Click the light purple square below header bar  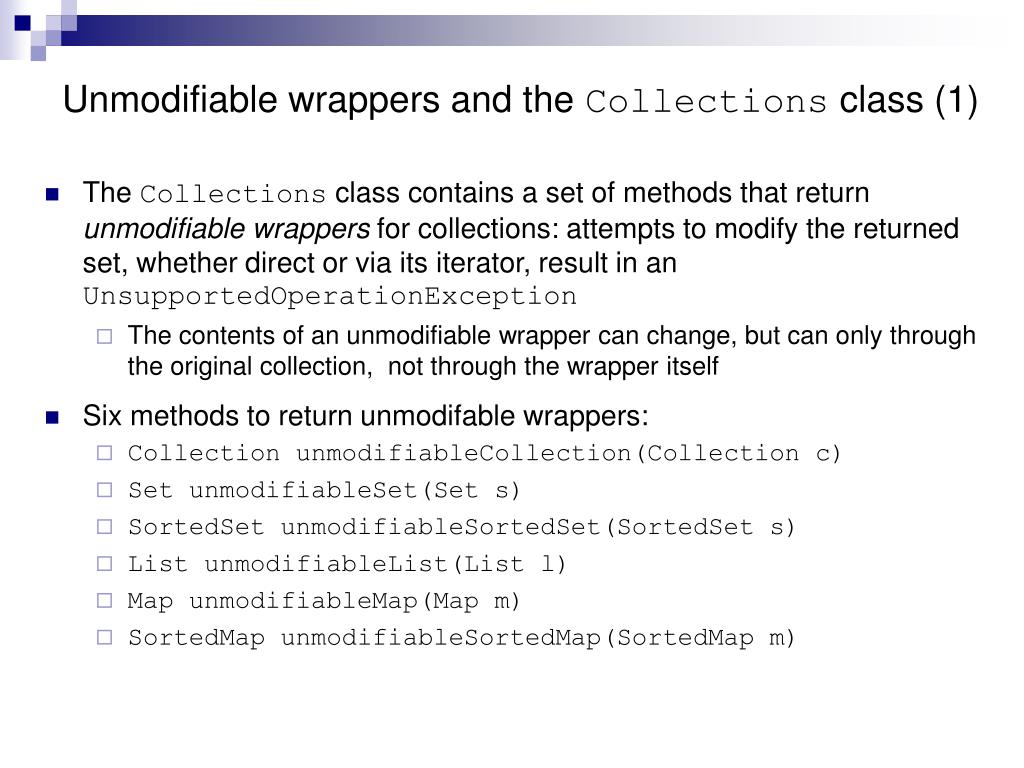pyautogui.click(x=38, y=53)
